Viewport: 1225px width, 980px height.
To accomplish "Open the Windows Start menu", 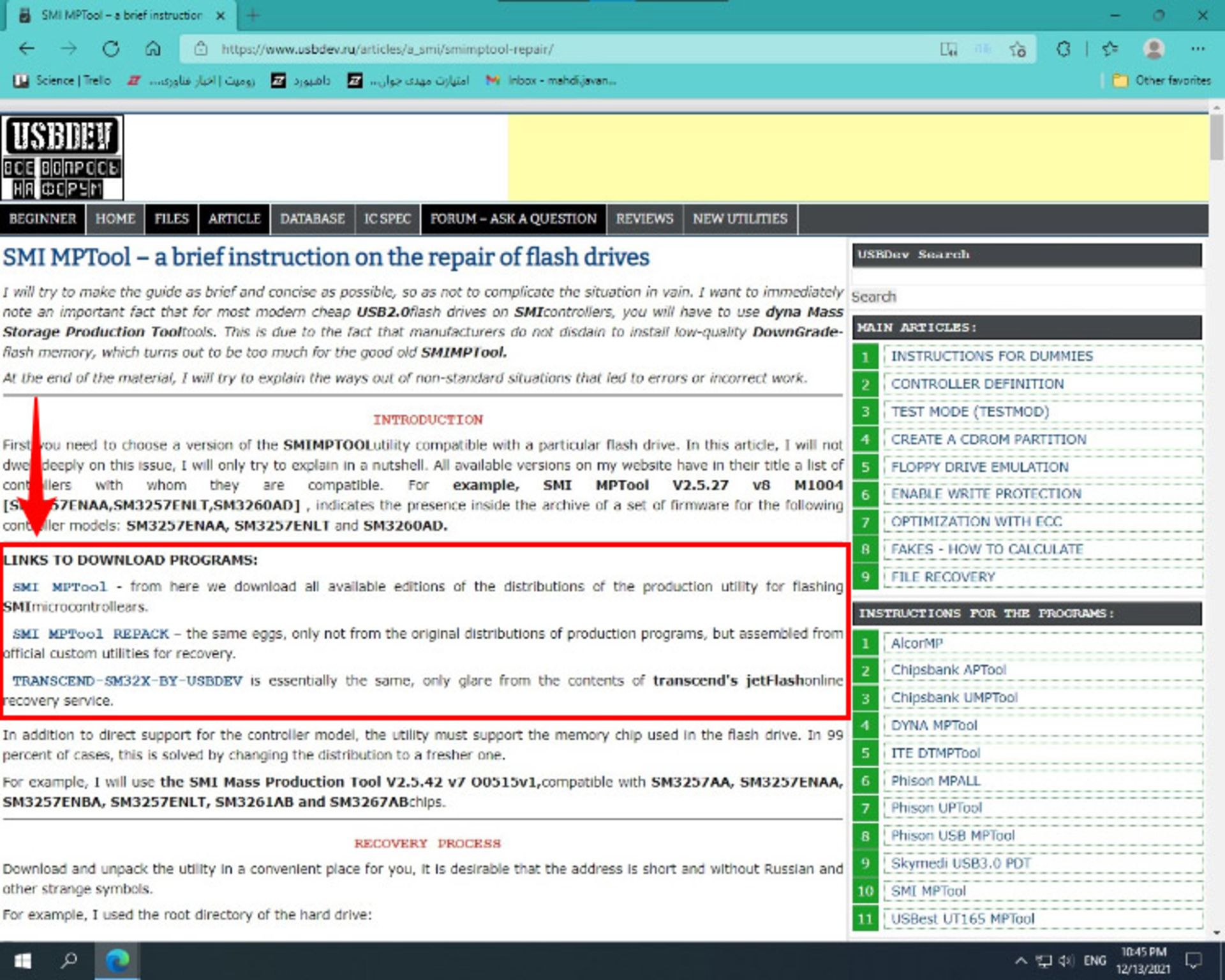I will [x=24, y=959].
